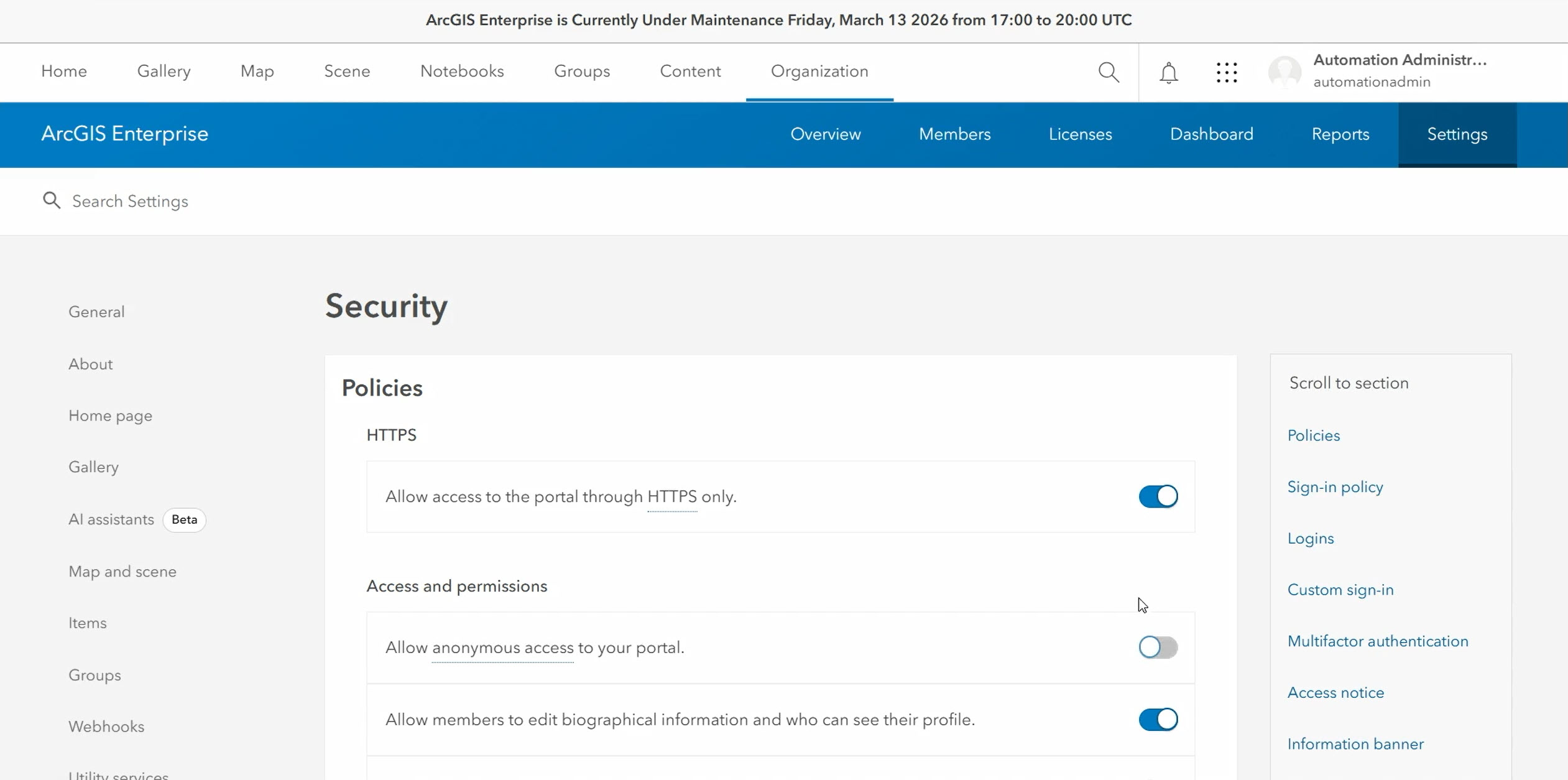Turn off biographical information editing

click(x=1158, y=720)
